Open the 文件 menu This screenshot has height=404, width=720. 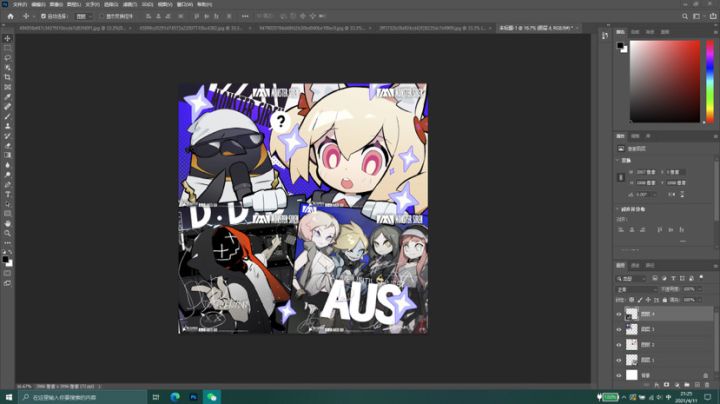[20, 4]
